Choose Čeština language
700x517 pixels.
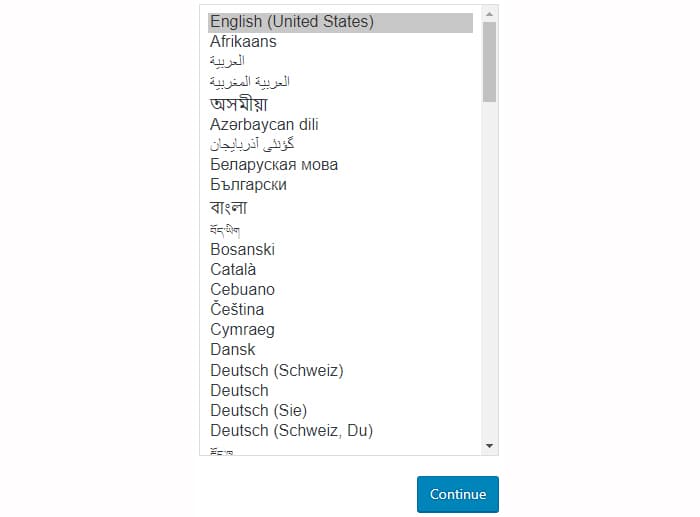tap(340, 309)
